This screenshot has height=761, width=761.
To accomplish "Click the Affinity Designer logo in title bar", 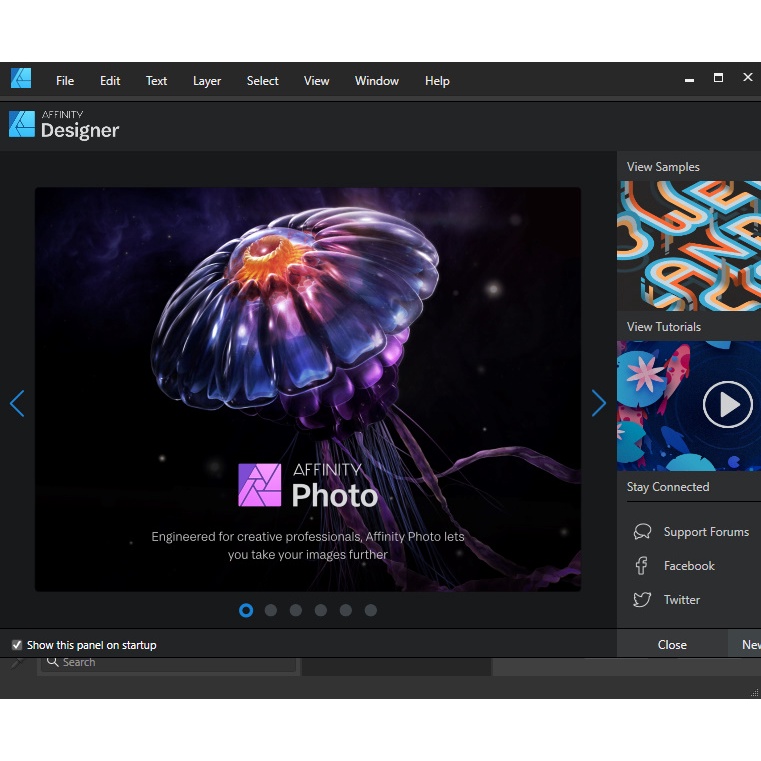I will coord(21,79).
